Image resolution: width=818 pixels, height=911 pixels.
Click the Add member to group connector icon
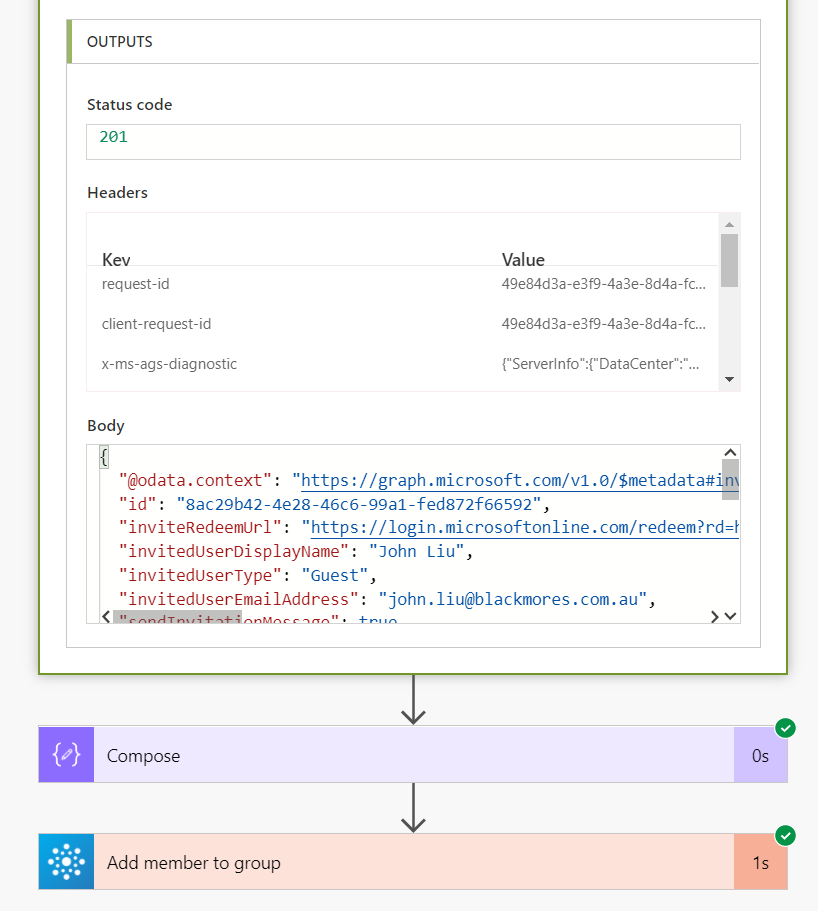point(66,862)
